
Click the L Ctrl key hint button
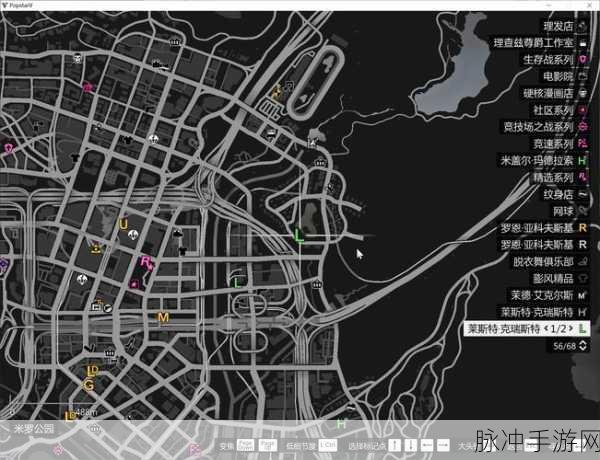[x=328, y=445]
